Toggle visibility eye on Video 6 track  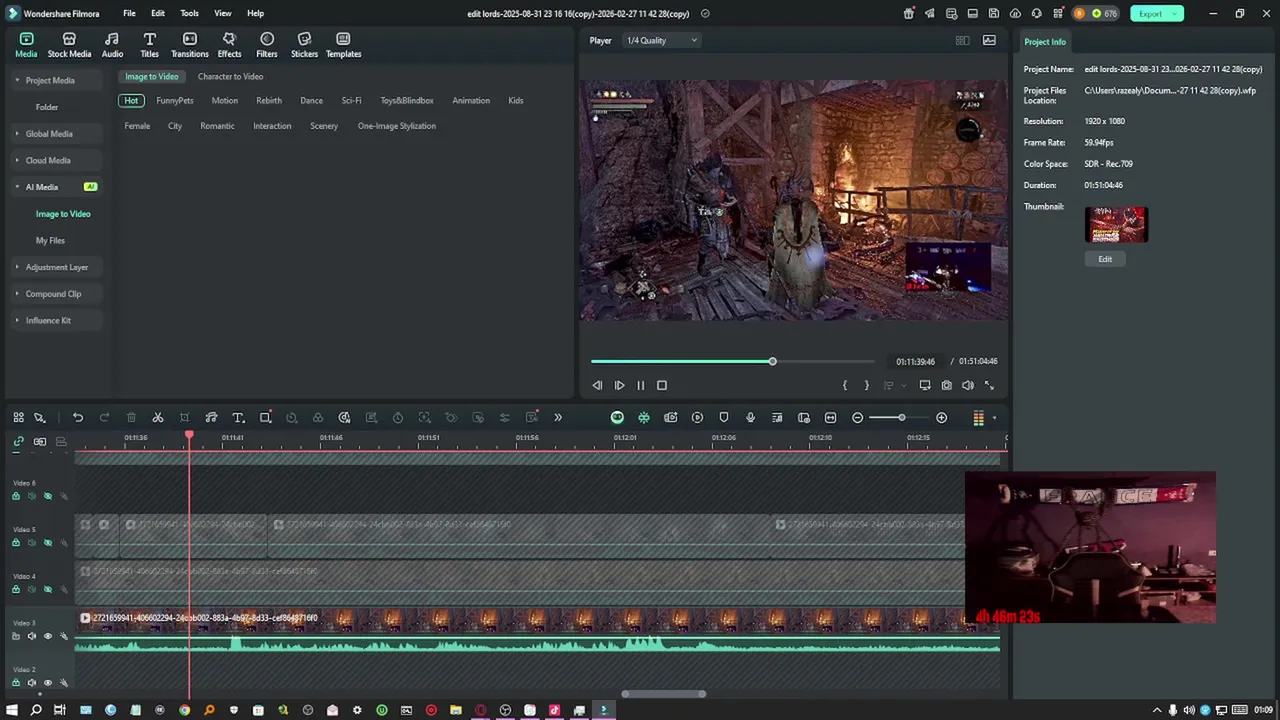point(47,496)
